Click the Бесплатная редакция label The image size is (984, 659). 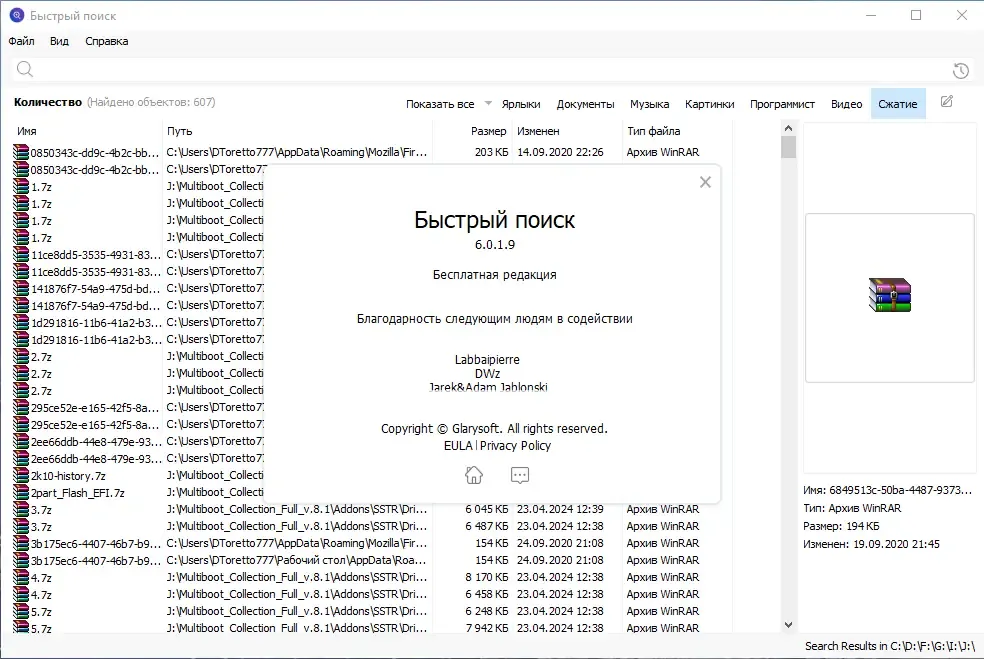point(495,275)
